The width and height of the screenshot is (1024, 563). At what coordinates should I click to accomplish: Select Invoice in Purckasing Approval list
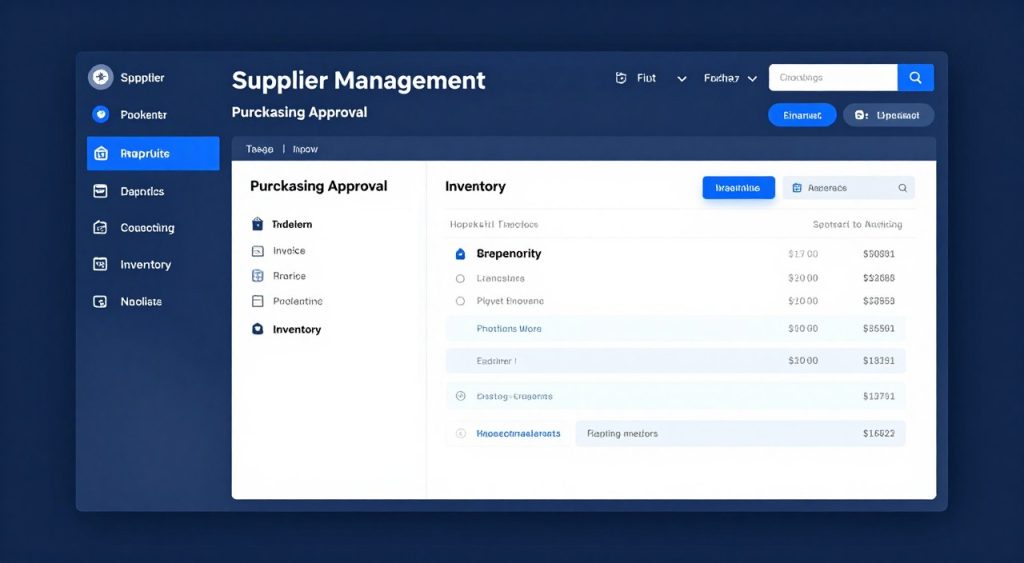click(289, 251)
